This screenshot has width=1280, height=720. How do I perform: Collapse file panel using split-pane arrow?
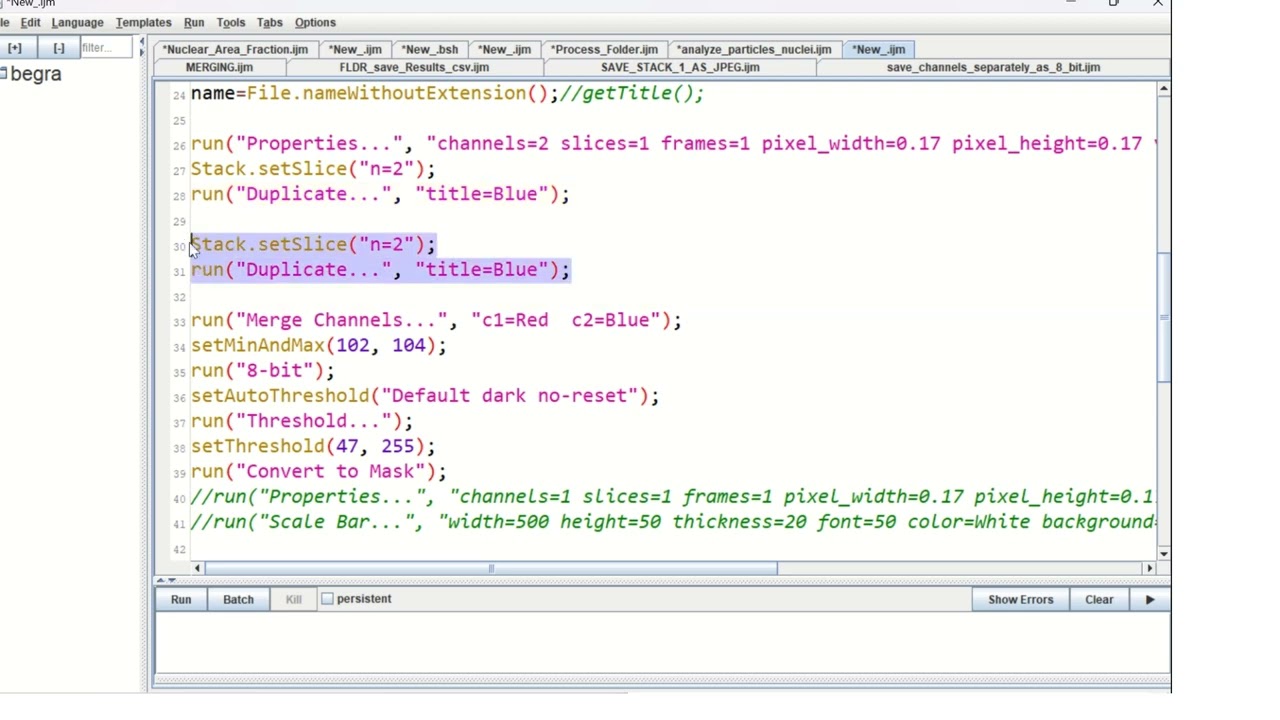click(x=142, y=43)
